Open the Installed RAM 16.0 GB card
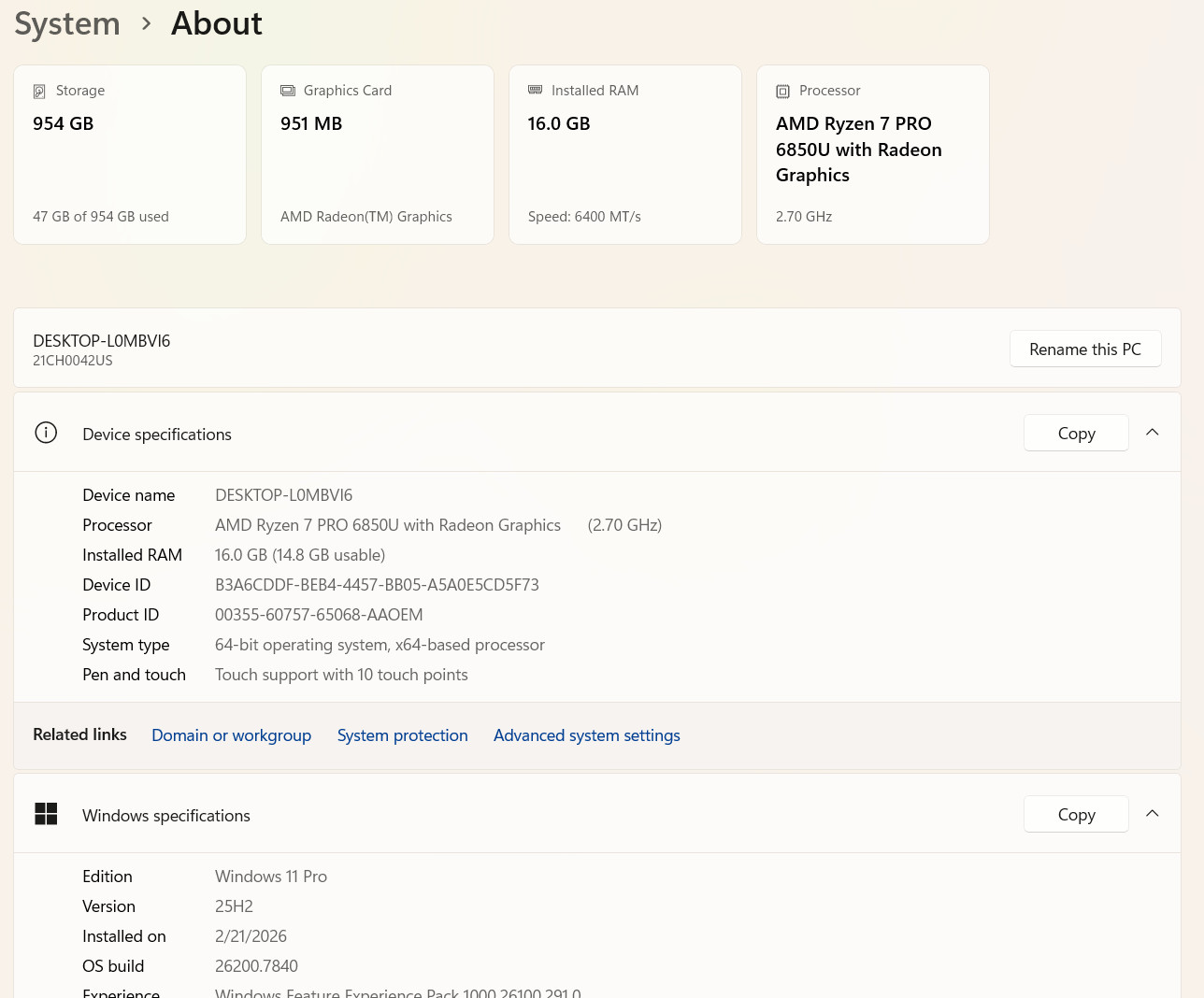 [625, 154]
